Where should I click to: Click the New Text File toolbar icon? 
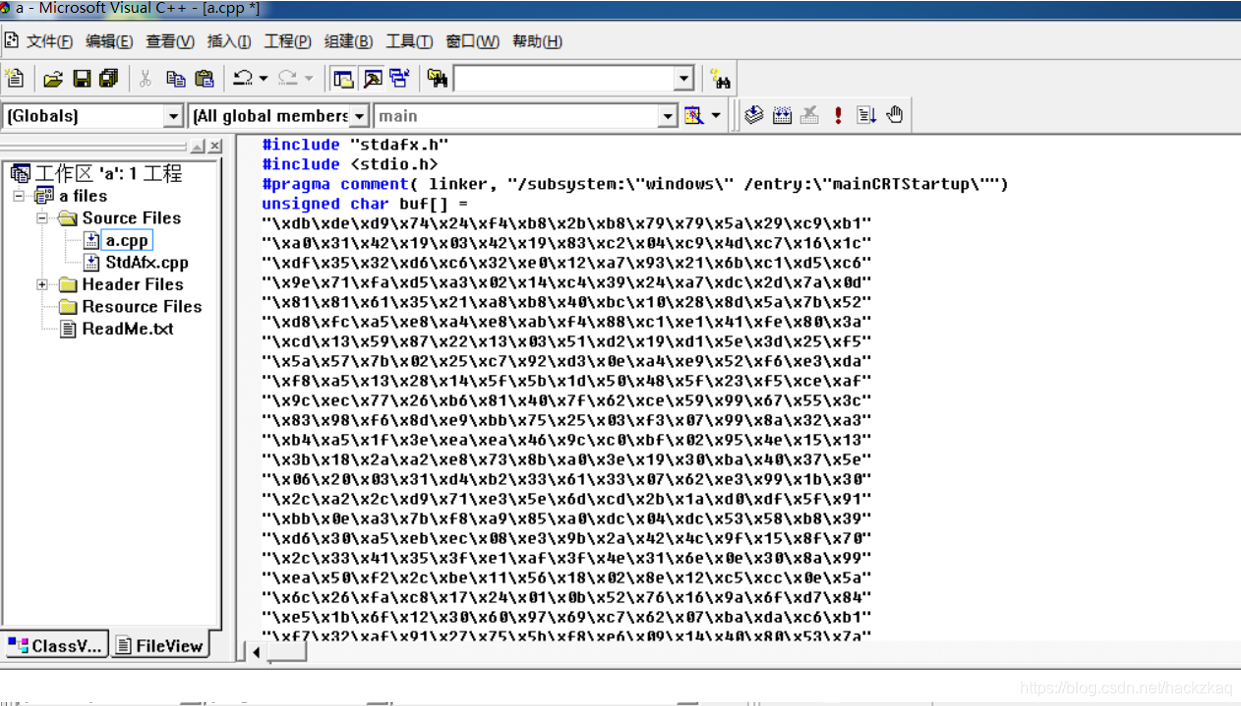[x=15, y=78]
